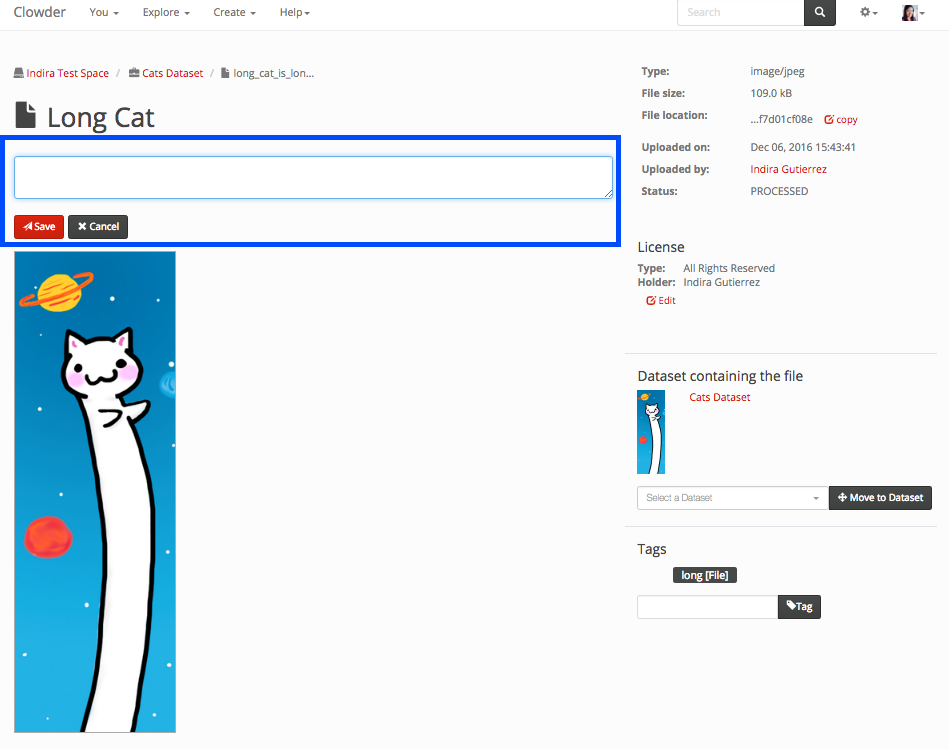Save the file description

[x=39, y=227]
